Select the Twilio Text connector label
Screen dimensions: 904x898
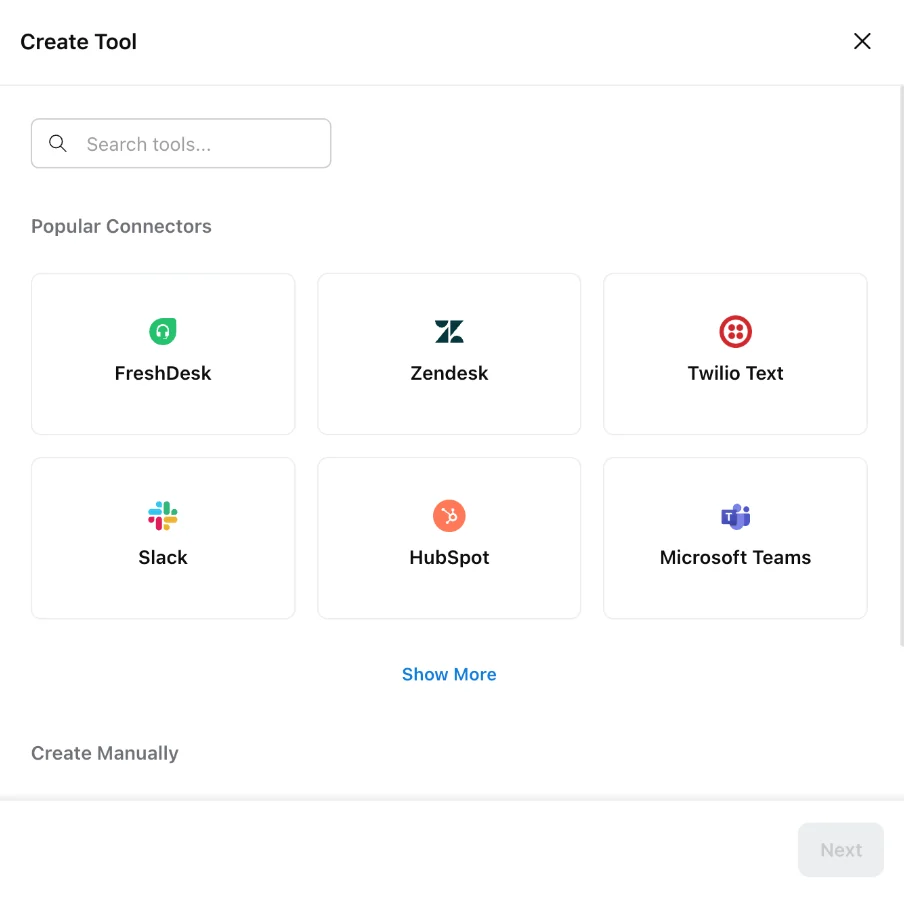point(735,373)
